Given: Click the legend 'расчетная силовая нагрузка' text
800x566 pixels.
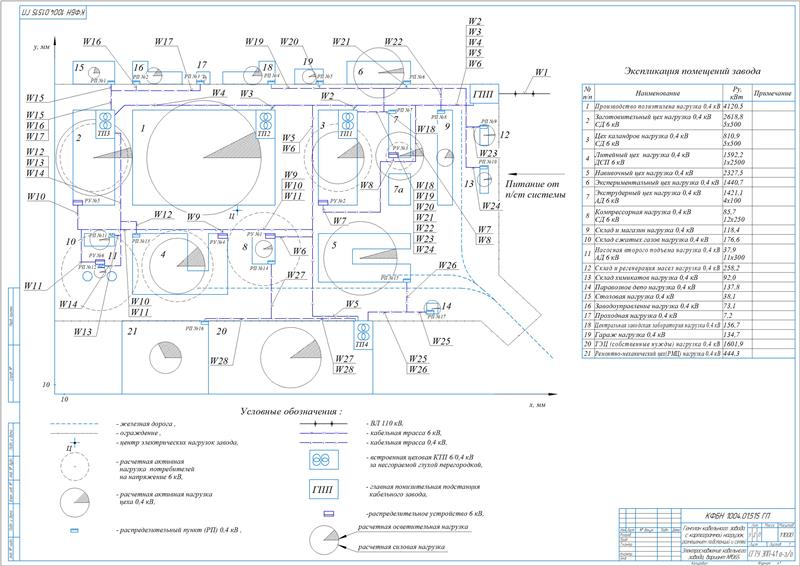Looking at the screenshot, I should 401,547.
